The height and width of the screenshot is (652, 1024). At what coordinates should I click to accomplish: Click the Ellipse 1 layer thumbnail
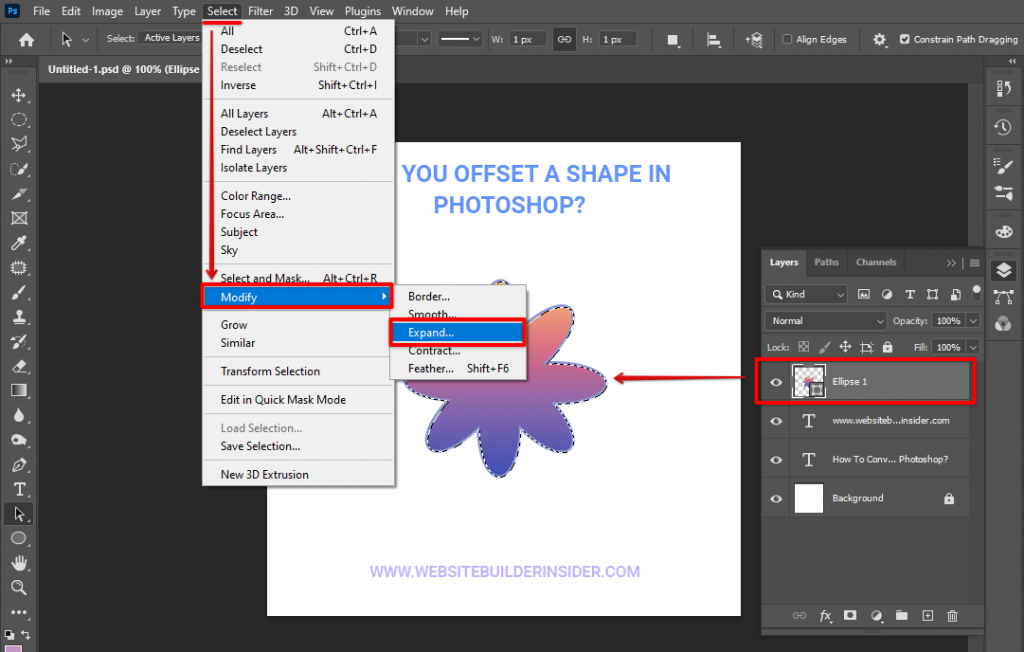[808, 381]
